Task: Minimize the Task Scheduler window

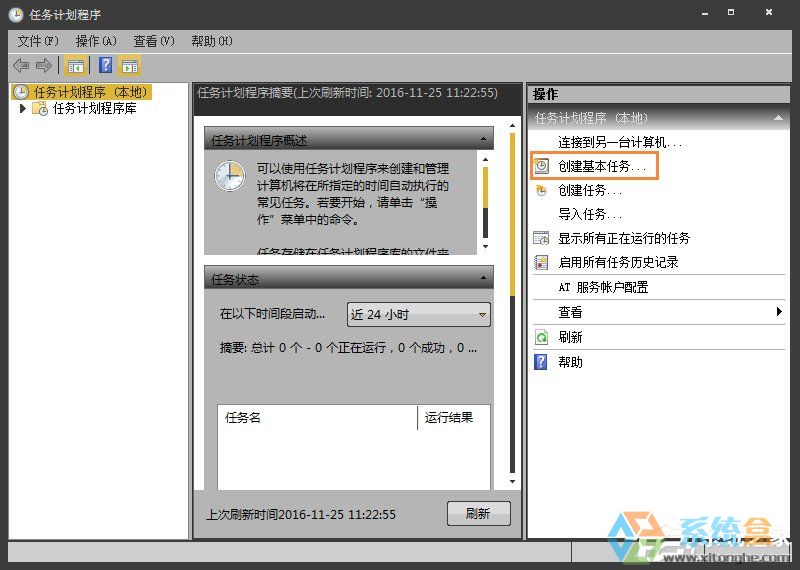Action: point(705,13)
